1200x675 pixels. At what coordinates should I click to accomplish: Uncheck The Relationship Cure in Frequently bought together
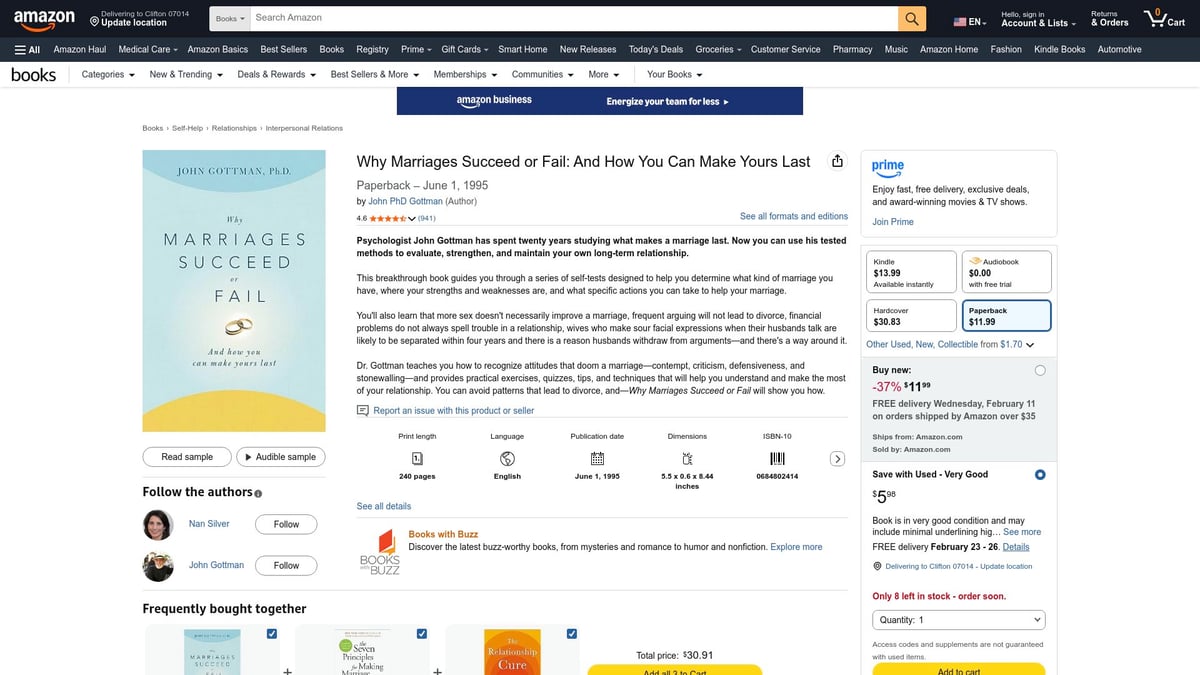(x=571, y=633)
